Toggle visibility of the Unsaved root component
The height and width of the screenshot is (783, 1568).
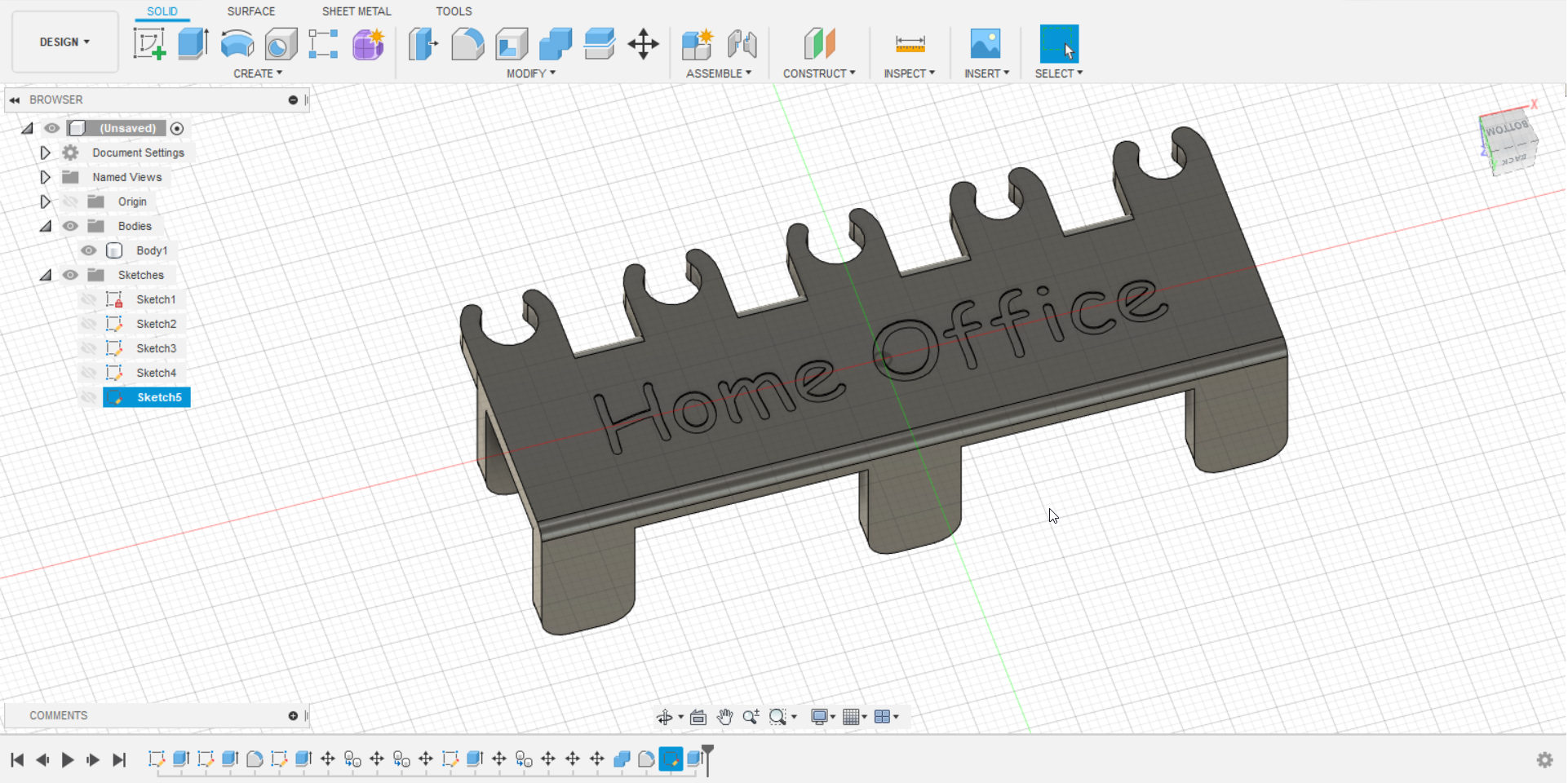tap(52, 128)
